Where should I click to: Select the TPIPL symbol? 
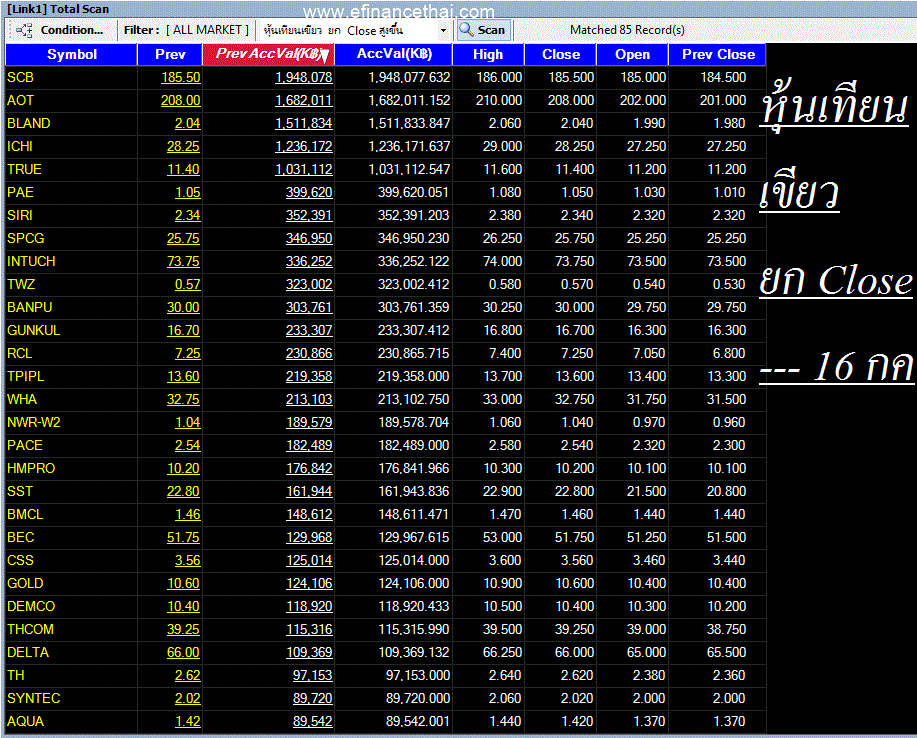pyautogui.click(x=26, y=377)
